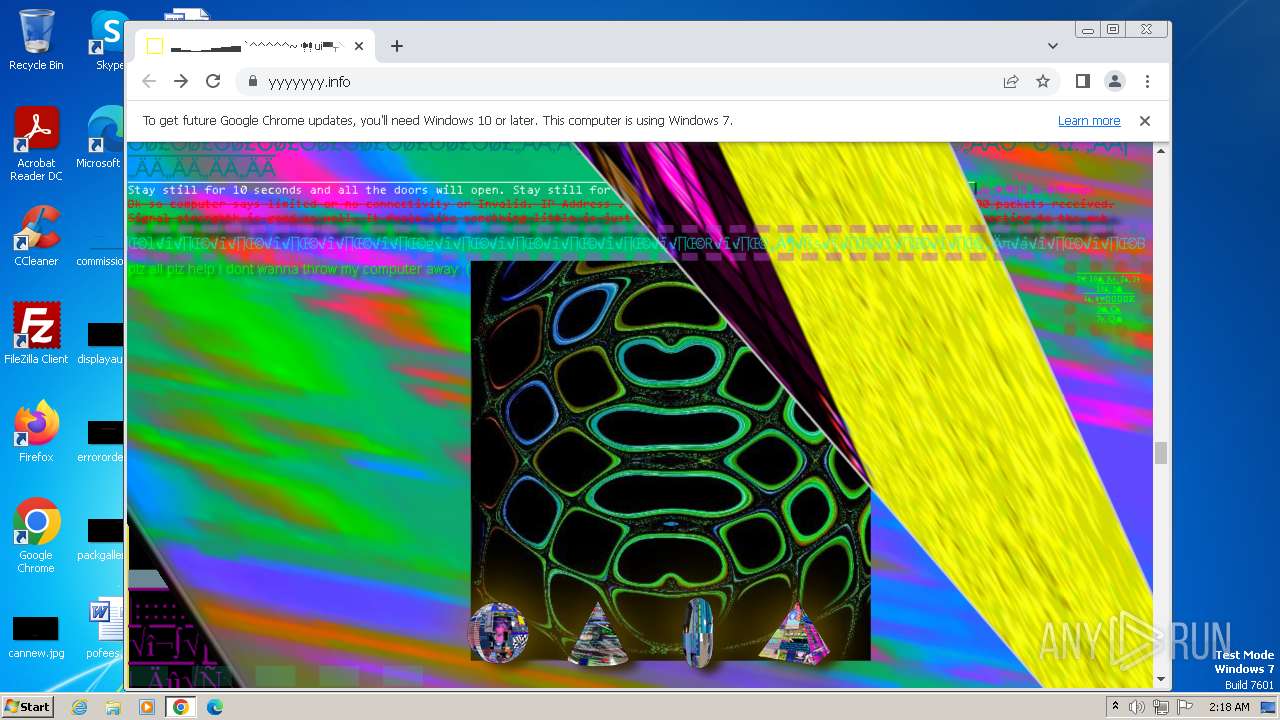1280x720 pixels.
Task: Click the glass cone object
Action: click(x=597, y=634)
